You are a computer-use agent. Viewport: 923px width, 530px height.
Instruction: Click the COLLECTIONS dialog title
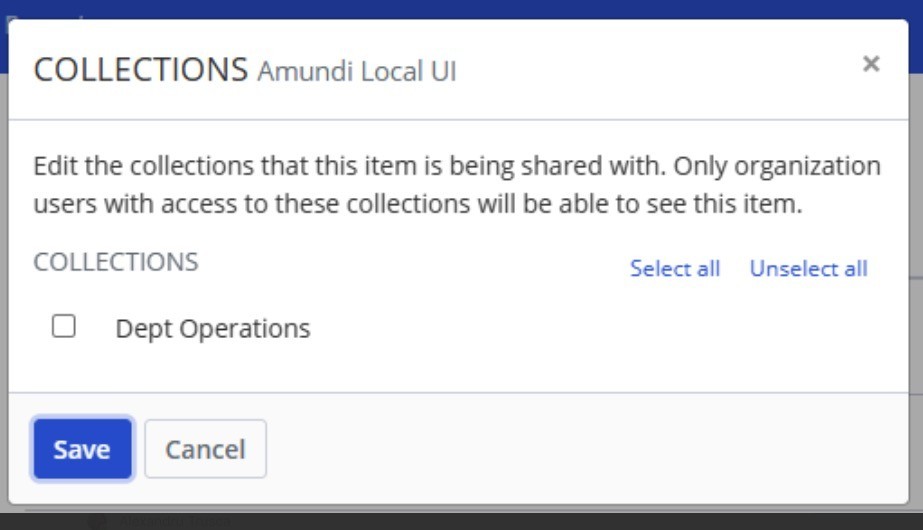click(x=141, y=70)
